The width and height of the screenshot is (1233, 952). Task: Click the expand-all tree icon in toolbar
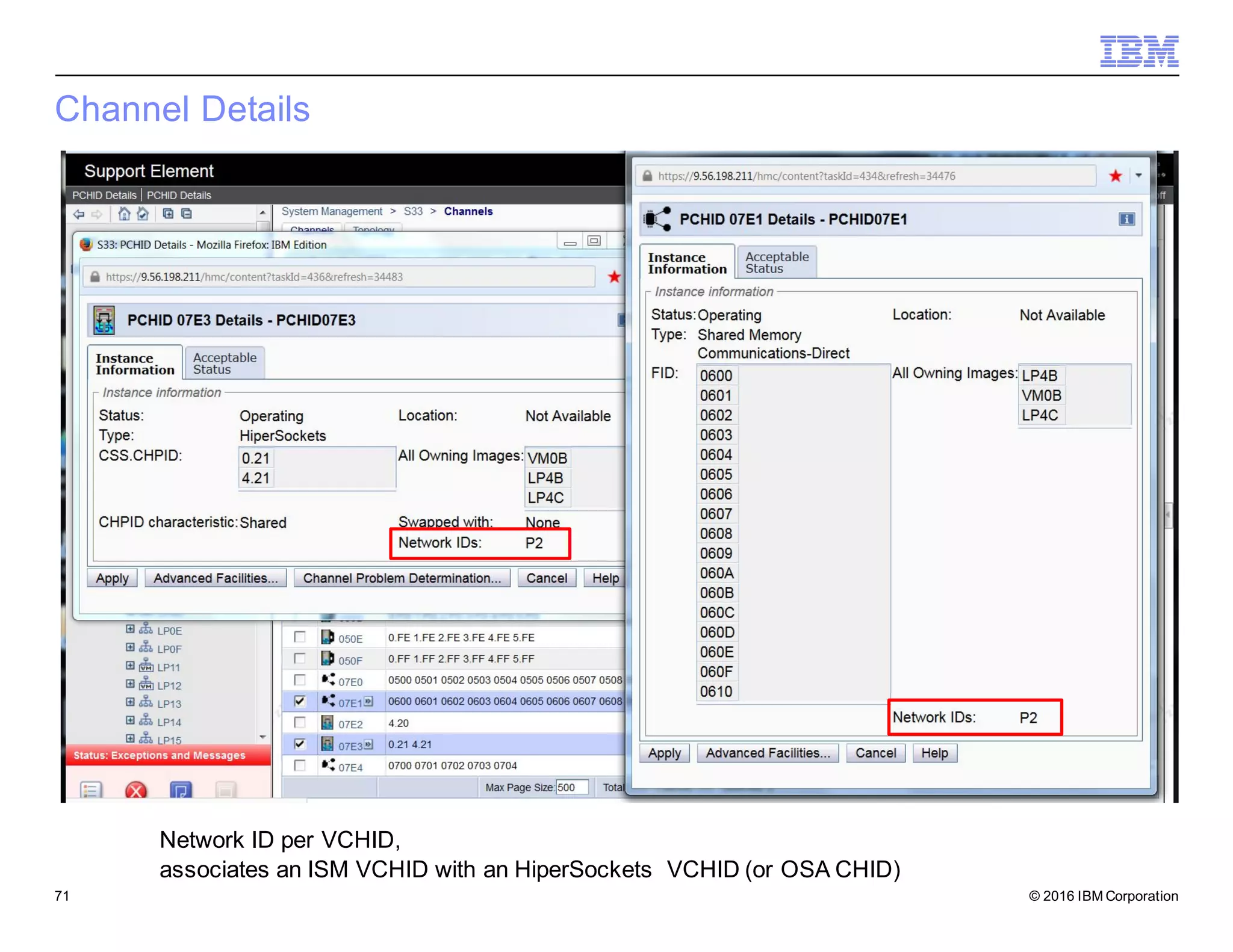tap(168, 214)
